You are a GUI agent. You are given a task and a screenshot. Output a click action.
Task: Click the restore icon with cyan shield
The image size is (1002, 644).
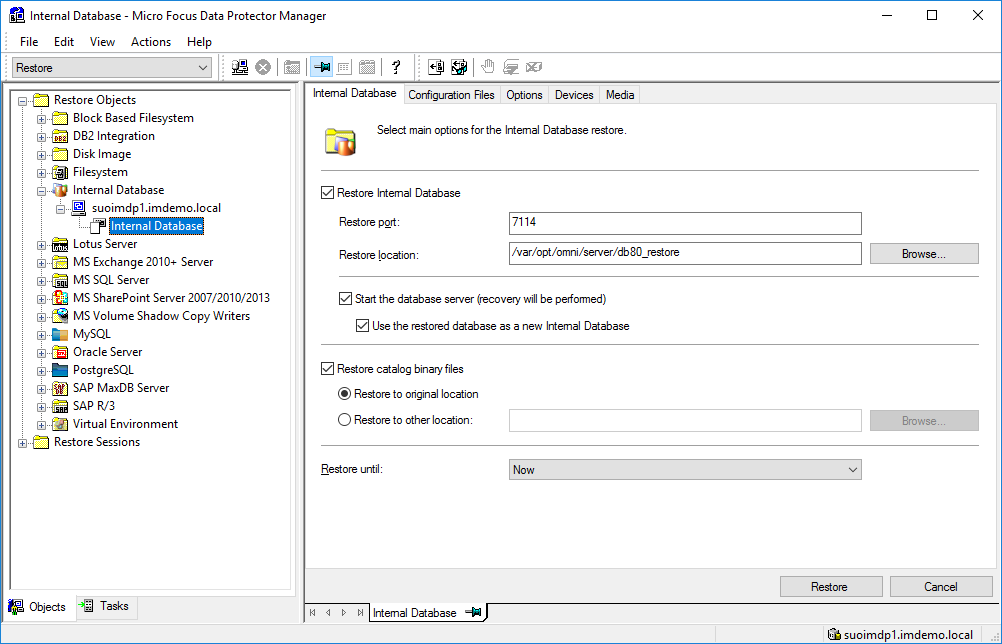click(x=459, y=67)
